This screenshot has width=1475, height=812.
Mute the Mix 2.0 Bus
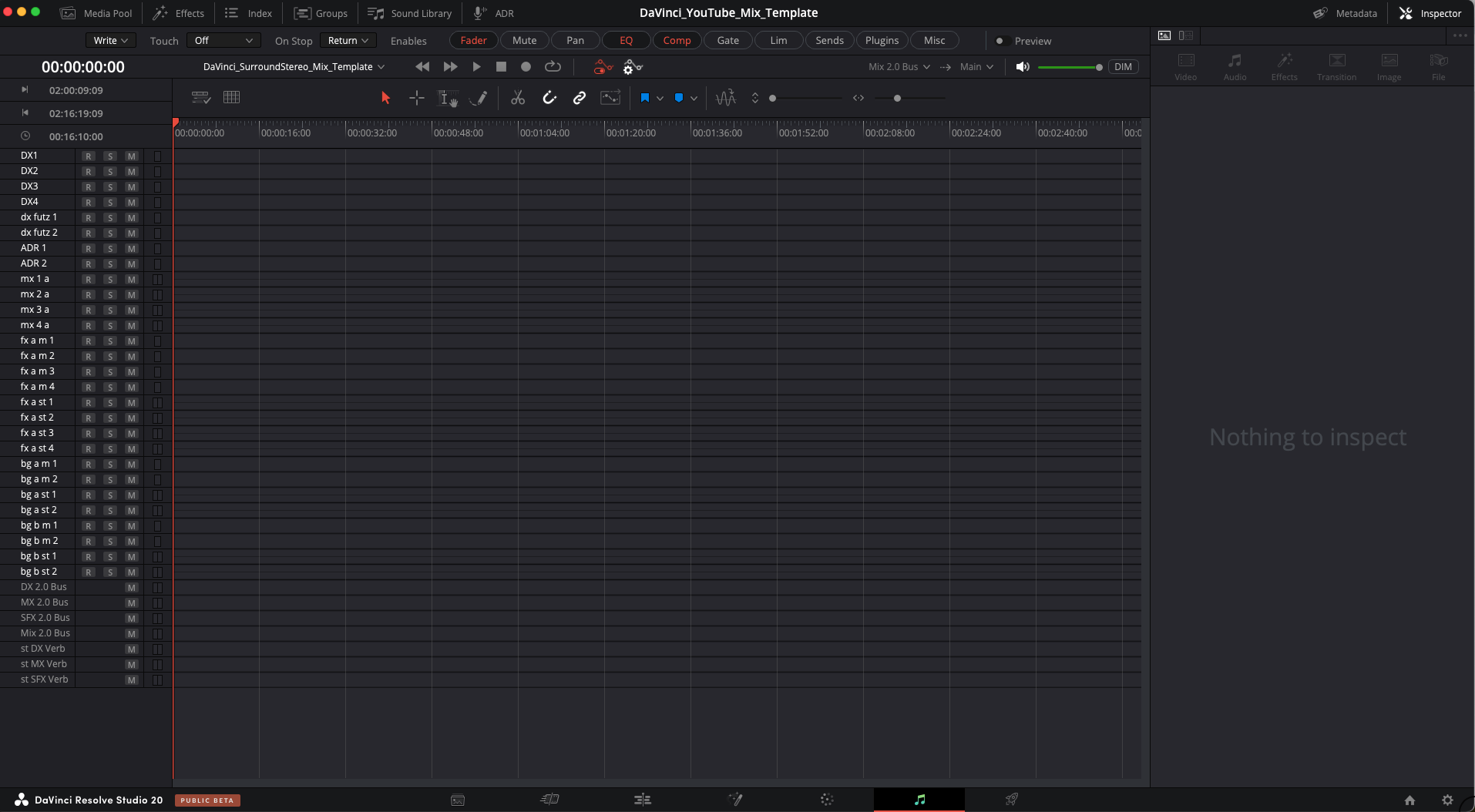click(132, 634)
